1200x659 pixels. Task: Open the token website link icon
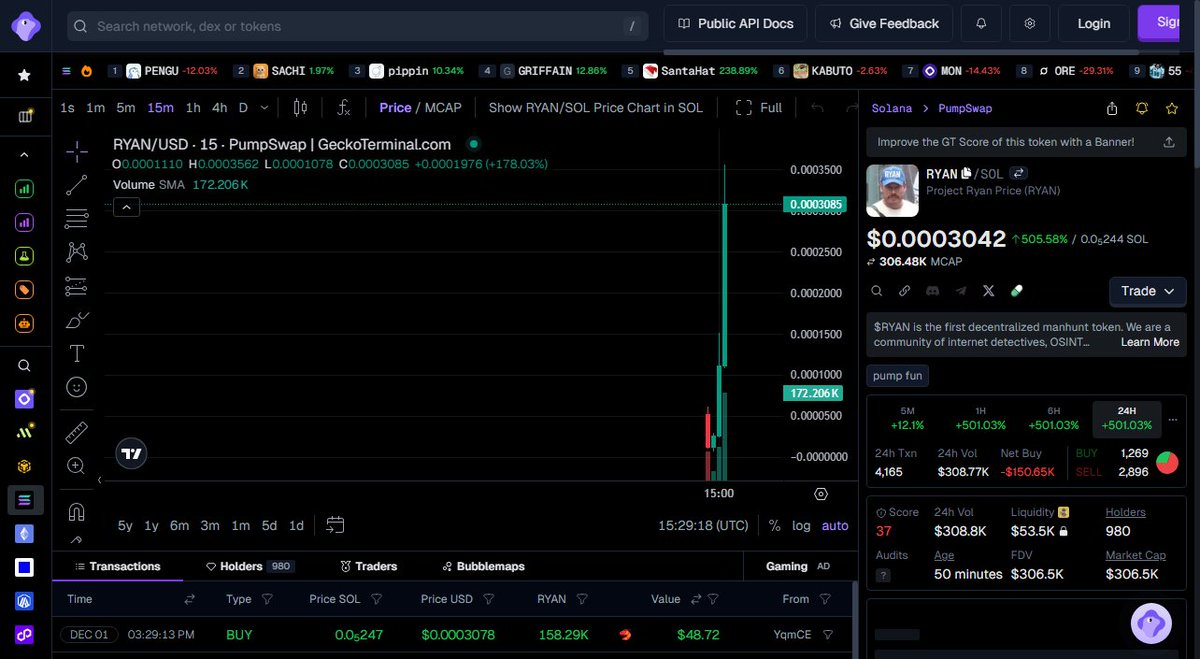904,291
